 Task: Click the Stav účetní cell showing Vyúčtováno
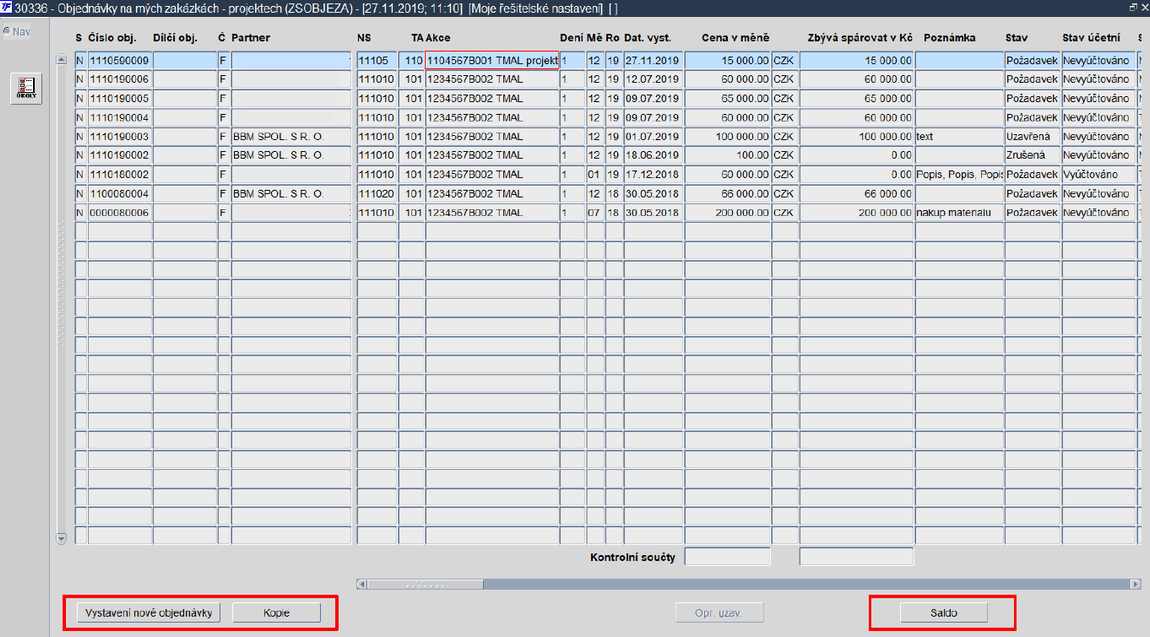point(1099,174)
